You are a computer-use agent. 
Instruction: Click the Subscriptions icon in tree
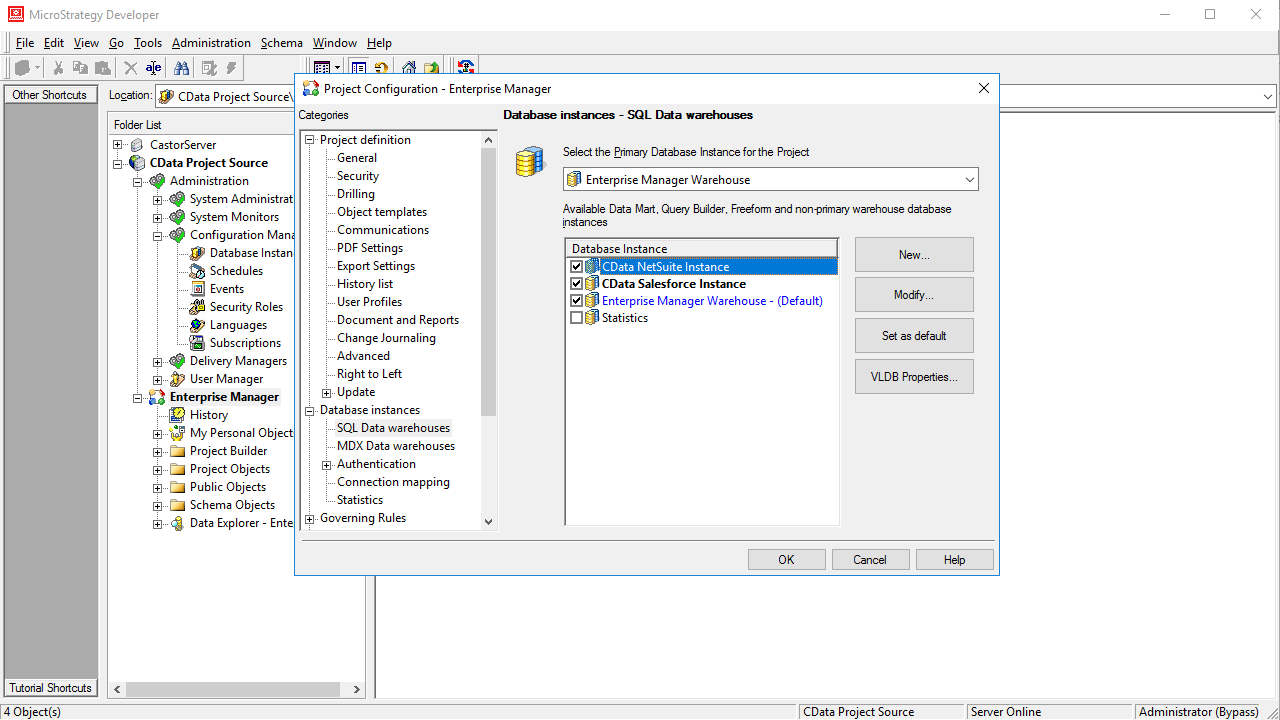197,343
